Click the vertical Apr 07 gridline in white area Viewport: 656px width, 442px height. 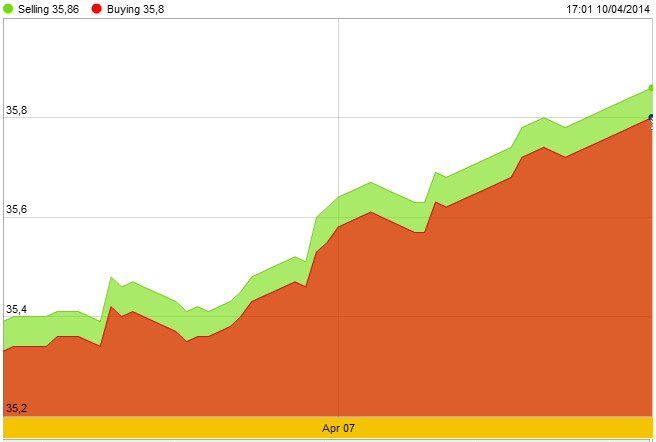(339, 100)
